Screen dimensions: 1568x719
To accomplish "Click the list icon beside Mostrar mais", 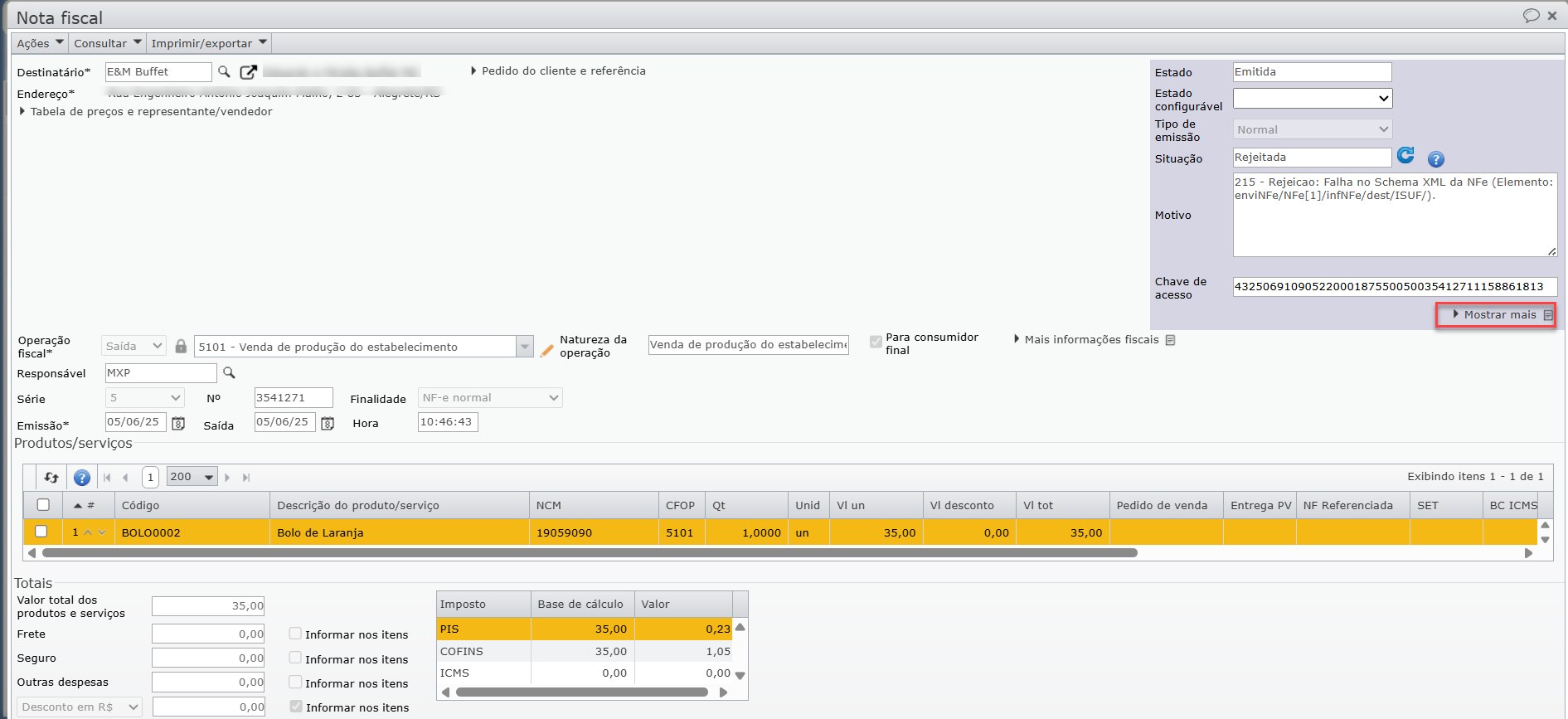I will pyautogui.click(x=1547, y=315).
